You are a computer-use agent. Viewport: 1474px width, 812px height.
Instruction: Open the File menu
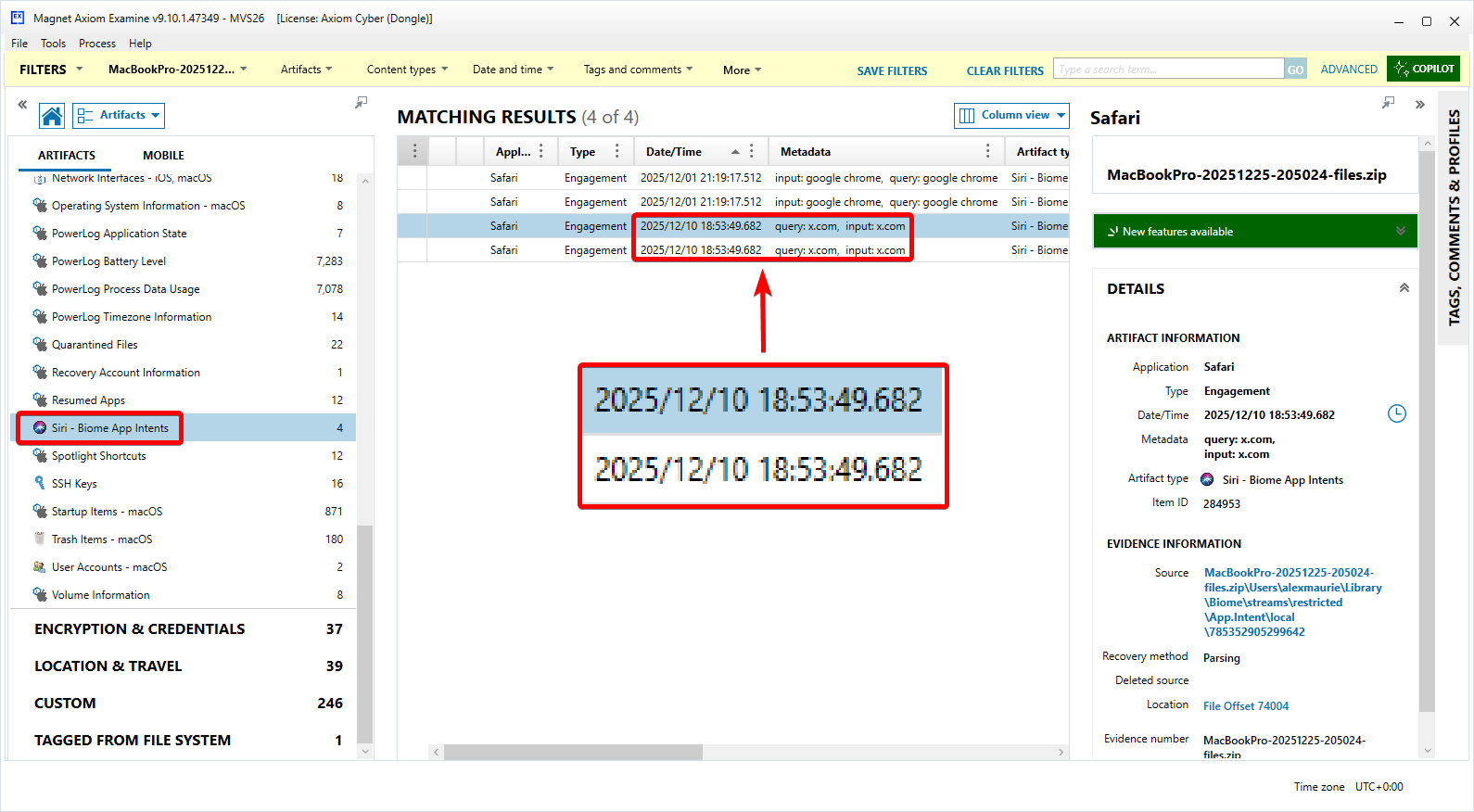point(19,44)
